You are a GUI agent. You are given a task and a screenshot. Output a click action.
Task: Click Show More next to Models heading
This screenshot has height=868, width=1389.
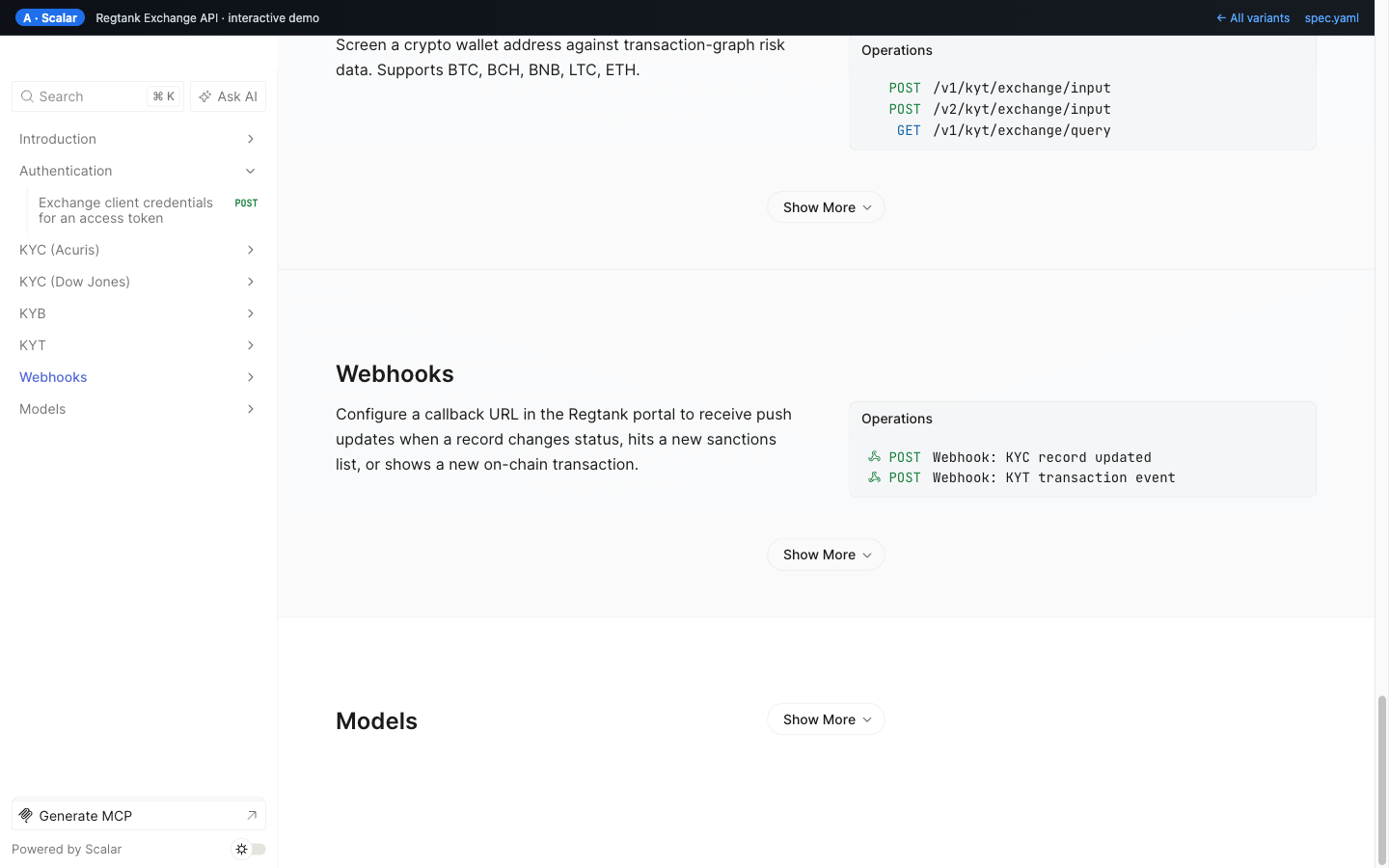(826, 719)
